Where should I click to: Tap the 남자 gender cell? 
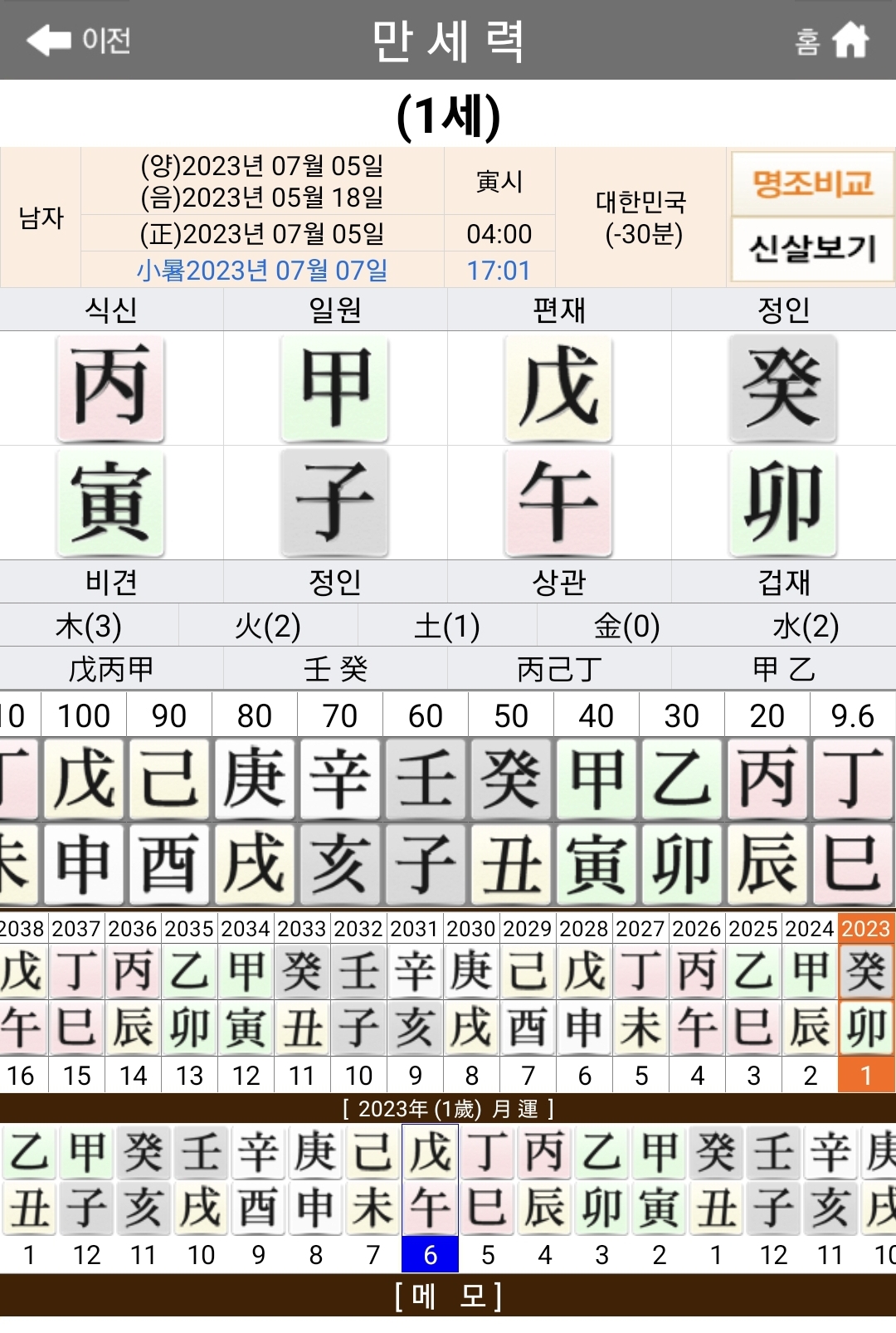pos(41,217)
